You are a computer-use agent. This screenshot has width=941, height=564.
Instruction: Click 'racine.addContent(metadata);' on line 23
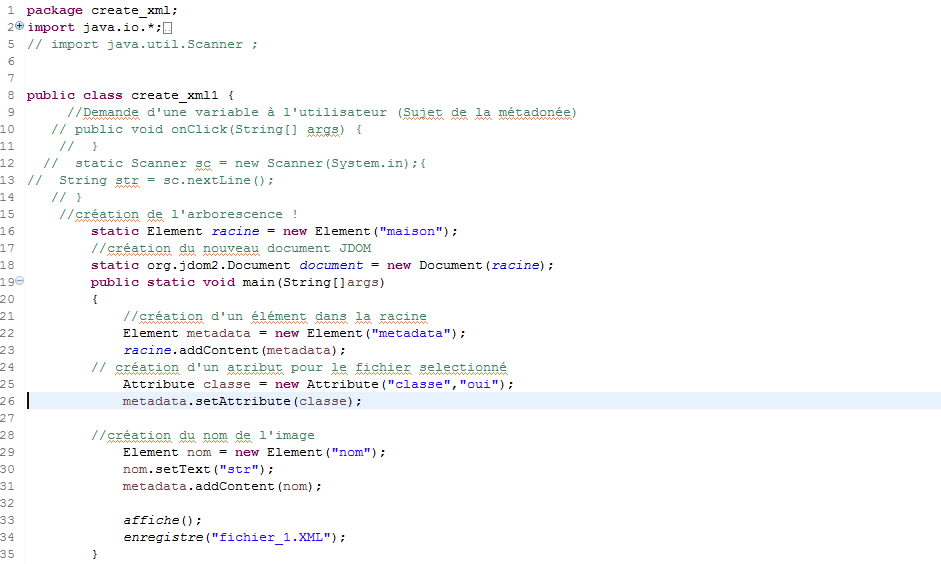coord(235,350)
